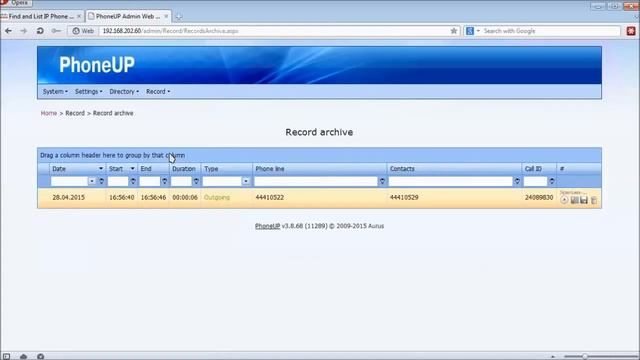Switch to PhoneUP Admin Web tab
The image size is (640, 360).
pyautogui.click(x=128, y=16)
